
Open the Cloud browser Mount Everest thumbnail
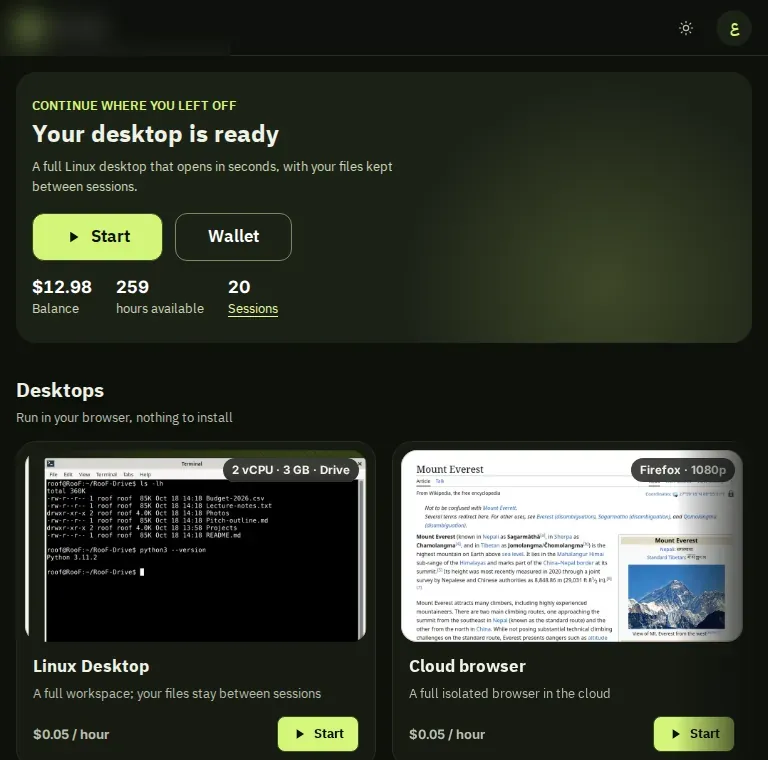(x=572, y=546)
